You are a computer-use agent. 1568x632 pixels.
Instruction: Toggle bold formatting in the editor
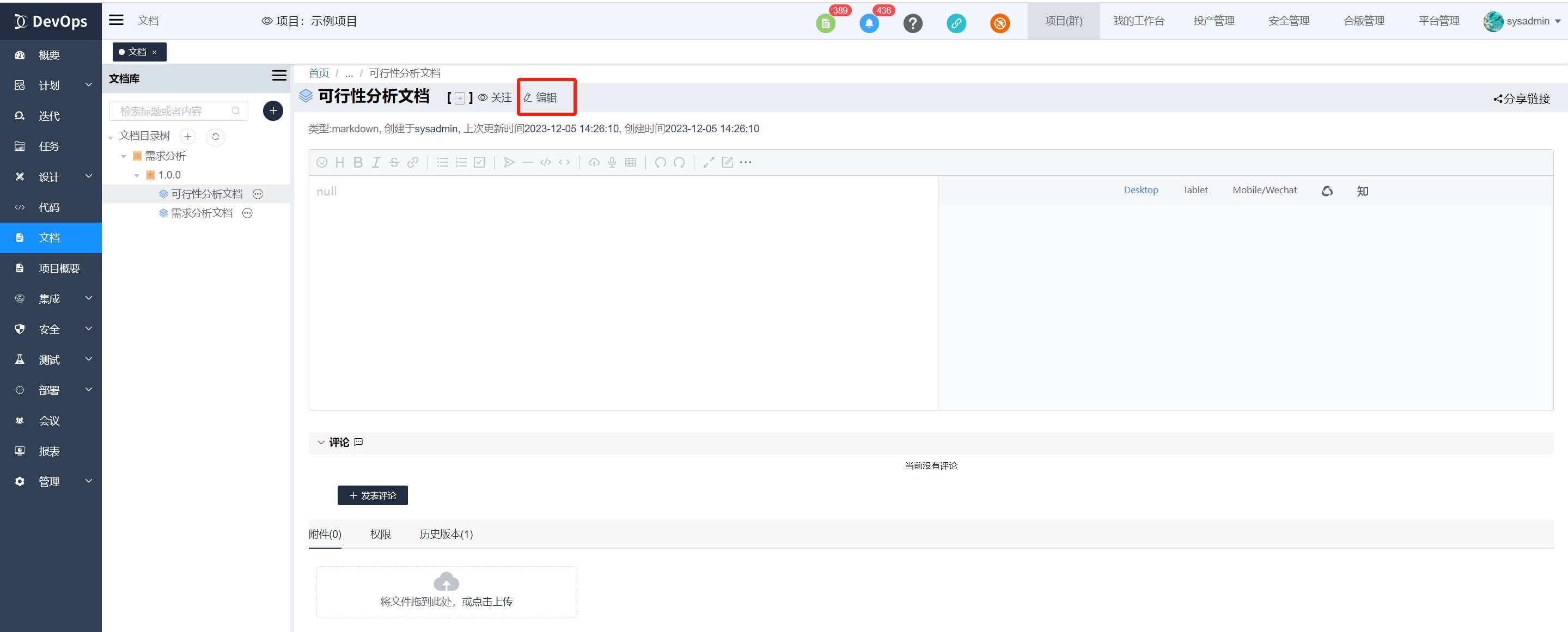point(358,162)
